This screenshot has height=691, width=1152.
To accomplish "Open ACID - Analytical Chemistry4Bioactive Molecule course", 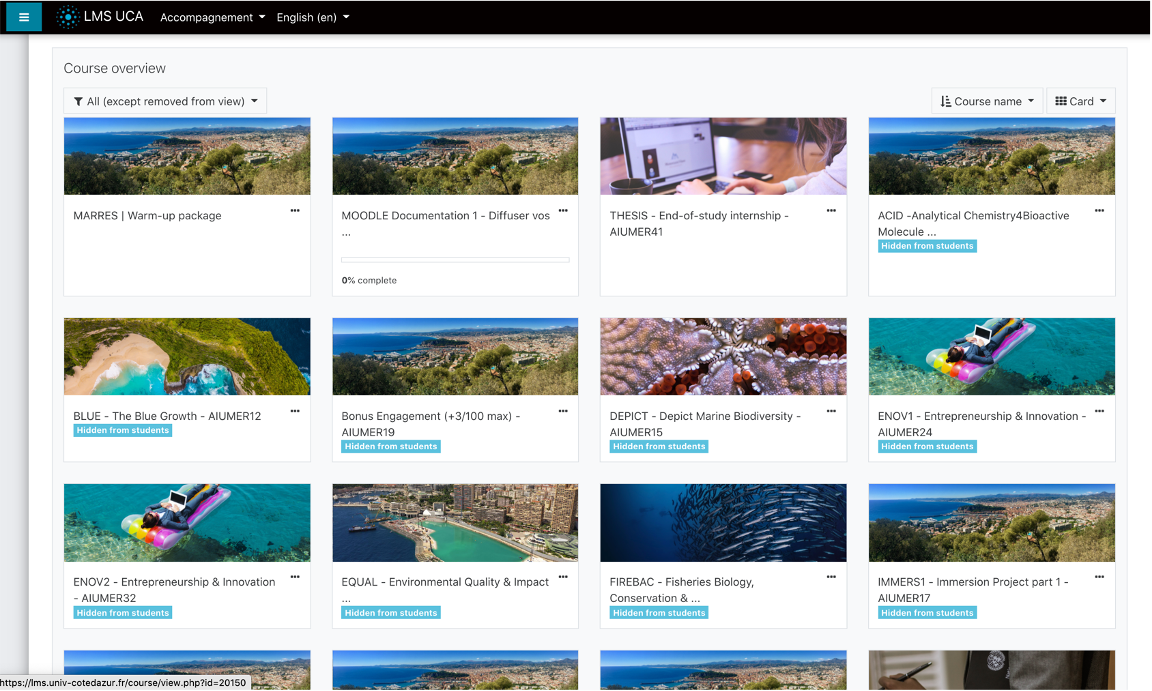I will click(973, 223).
